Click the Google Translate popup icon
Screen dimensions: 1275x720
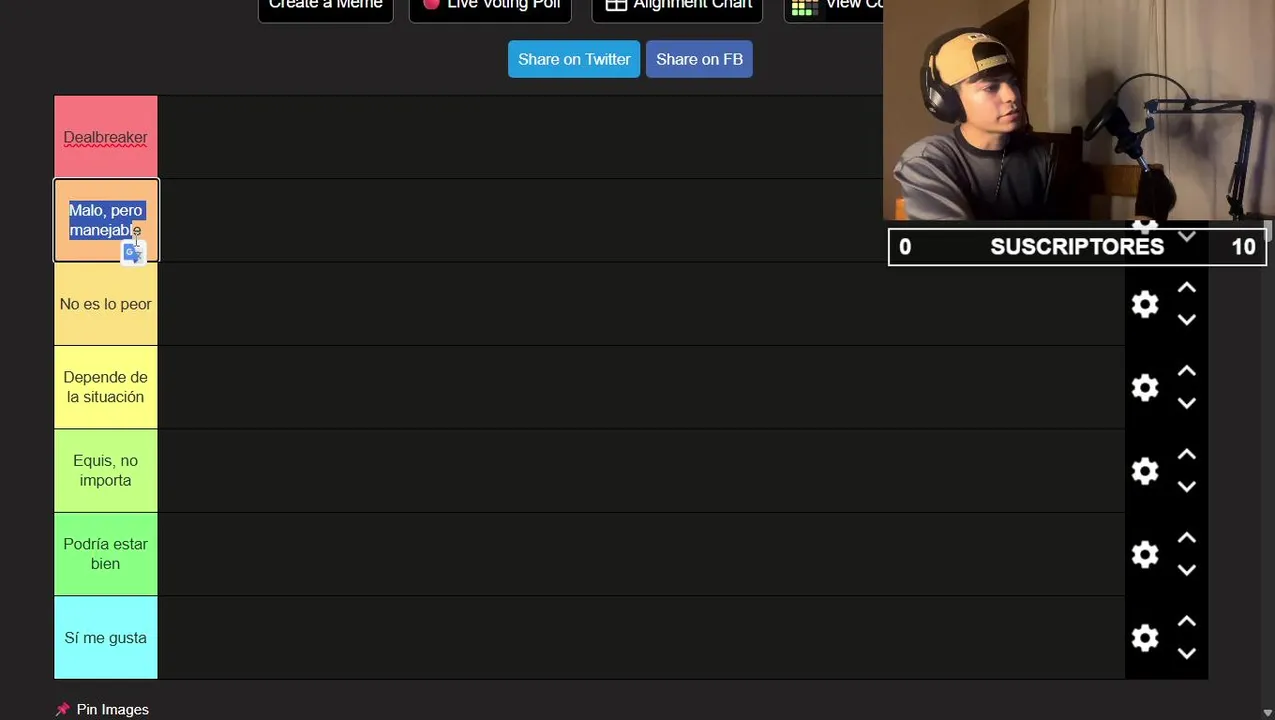pyautogui.click(x=133, y=253)
